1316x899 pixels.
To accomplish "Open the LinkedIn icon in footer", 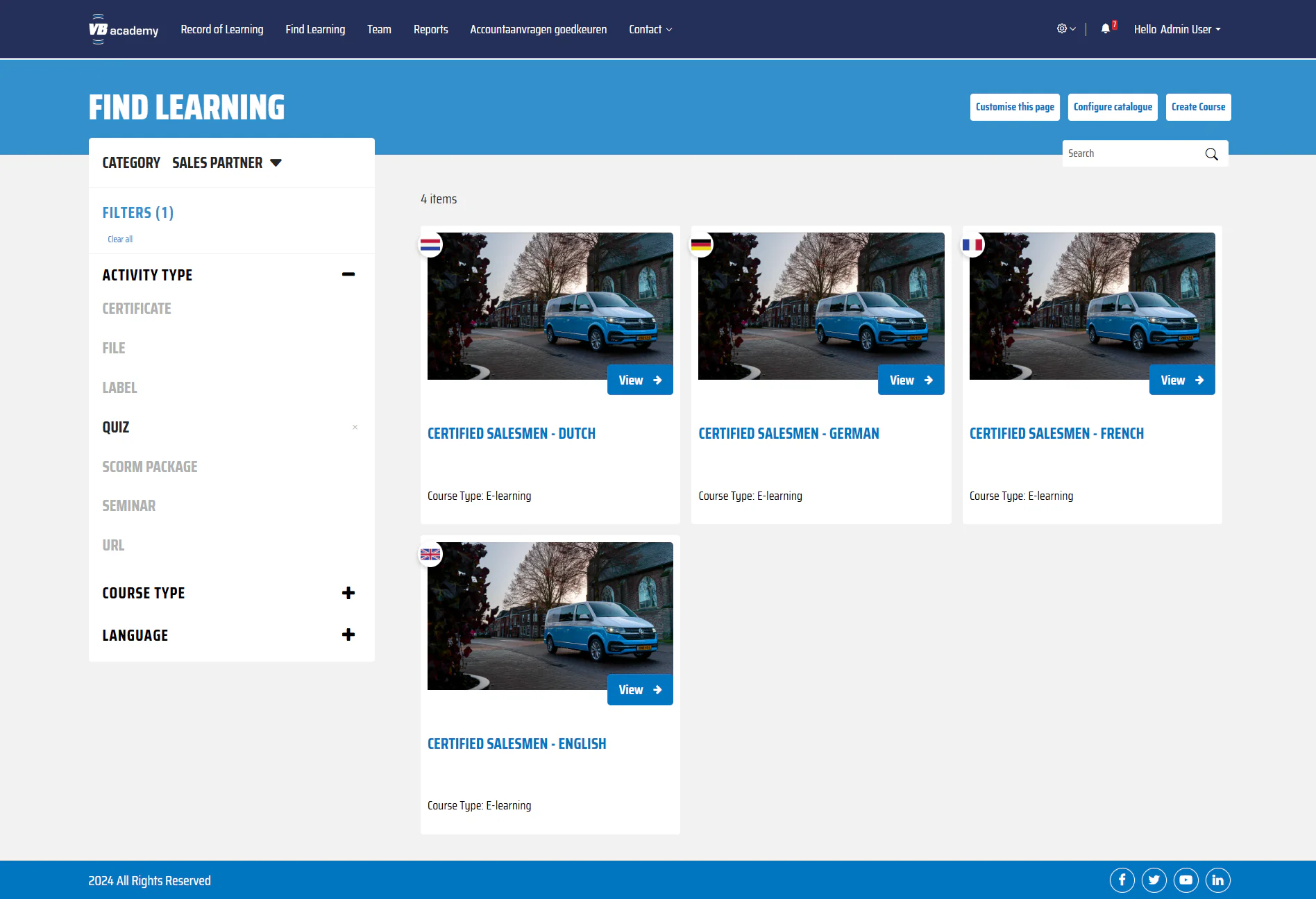I will [1217, 880].
